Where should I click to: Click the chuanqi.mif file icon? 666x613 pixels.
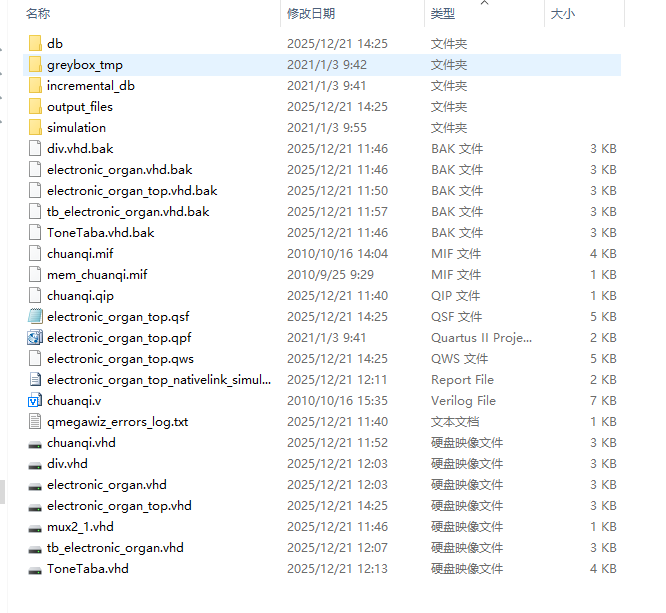tap(35, 254)
